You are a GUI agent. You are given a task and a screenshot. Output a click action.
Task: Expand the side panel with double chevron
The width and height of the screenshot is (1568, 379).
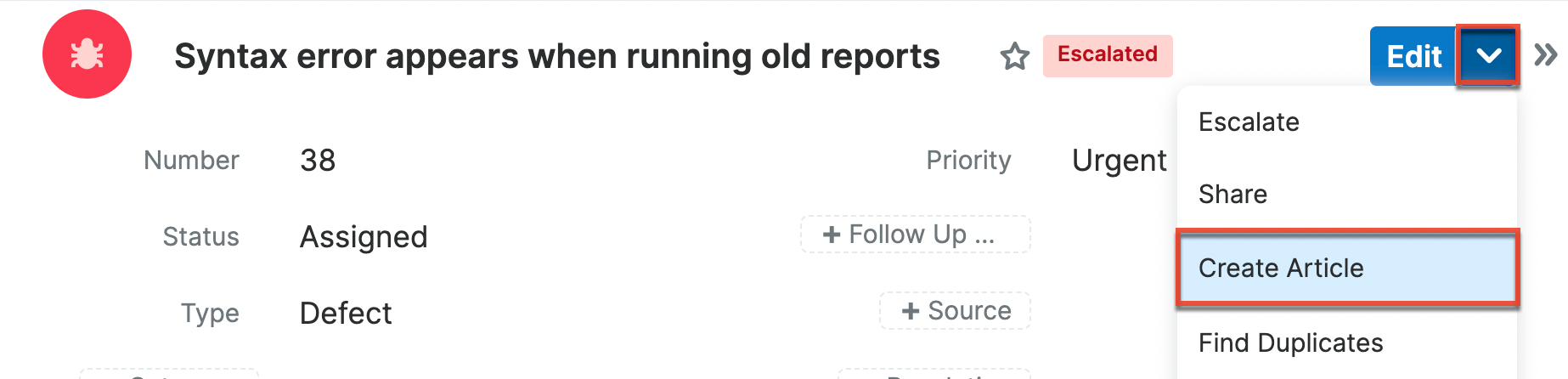click(x=1546, y=55)
